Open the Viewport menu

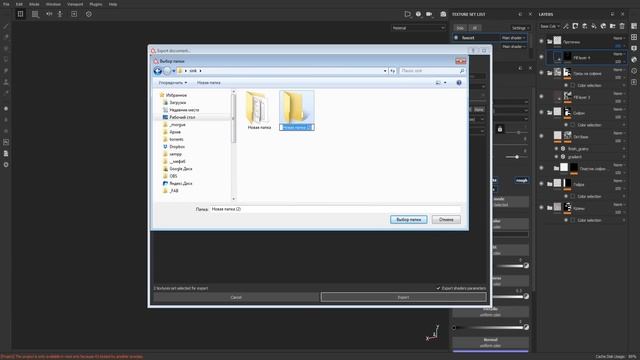[75, 4]
